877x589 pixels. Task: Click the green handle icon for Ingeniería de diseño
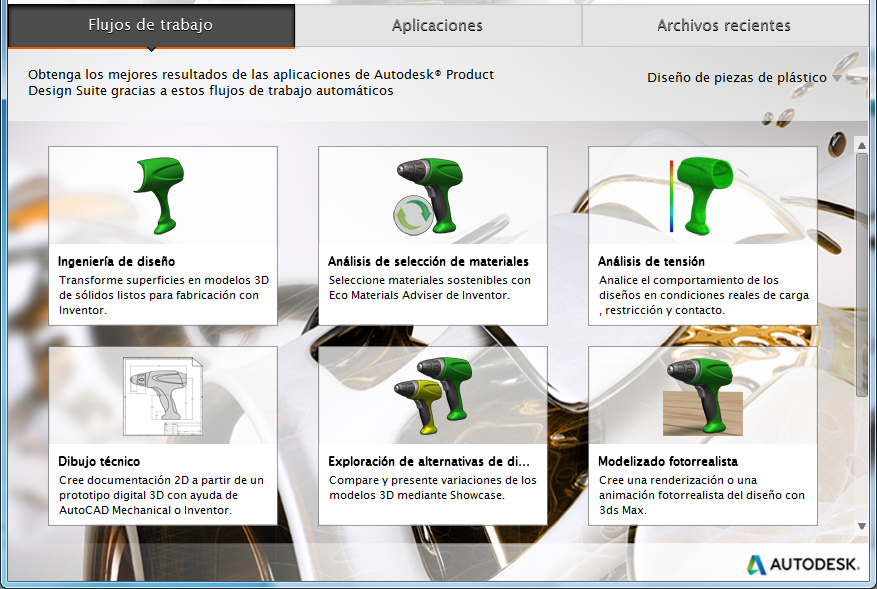160,195
